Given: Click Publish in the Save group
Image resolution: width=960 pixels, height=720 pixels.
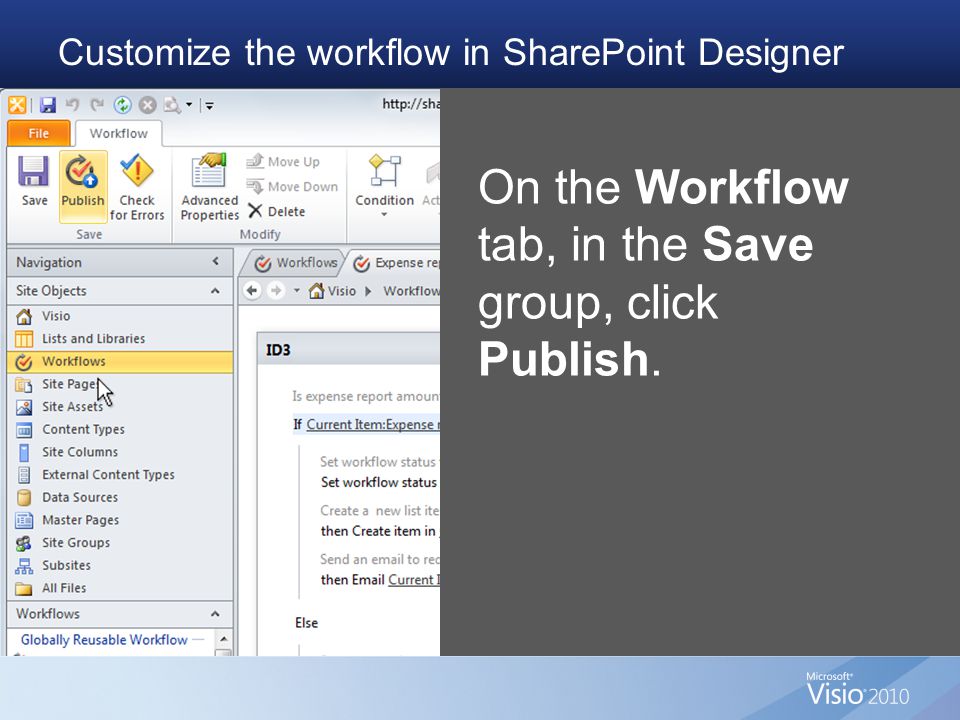Looking at the screenshot, I should pos(83,186).
